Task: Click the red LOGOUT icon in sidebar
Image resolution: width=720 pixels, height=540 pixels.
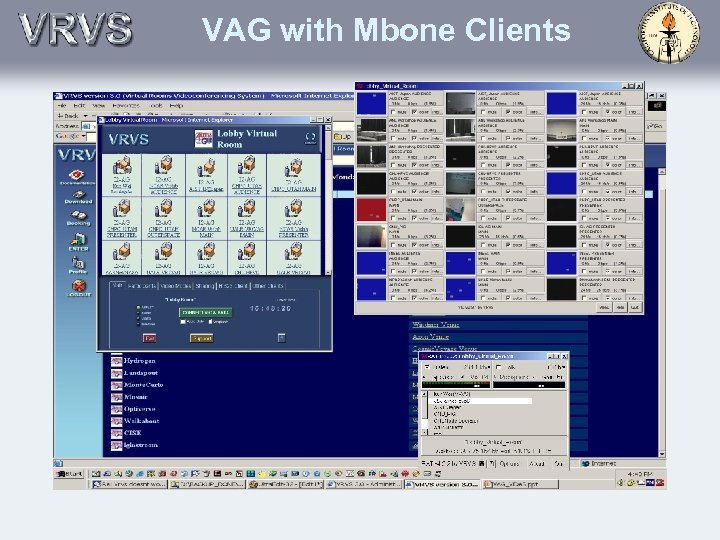Action: pyautogui.click(x=79, y=288)
